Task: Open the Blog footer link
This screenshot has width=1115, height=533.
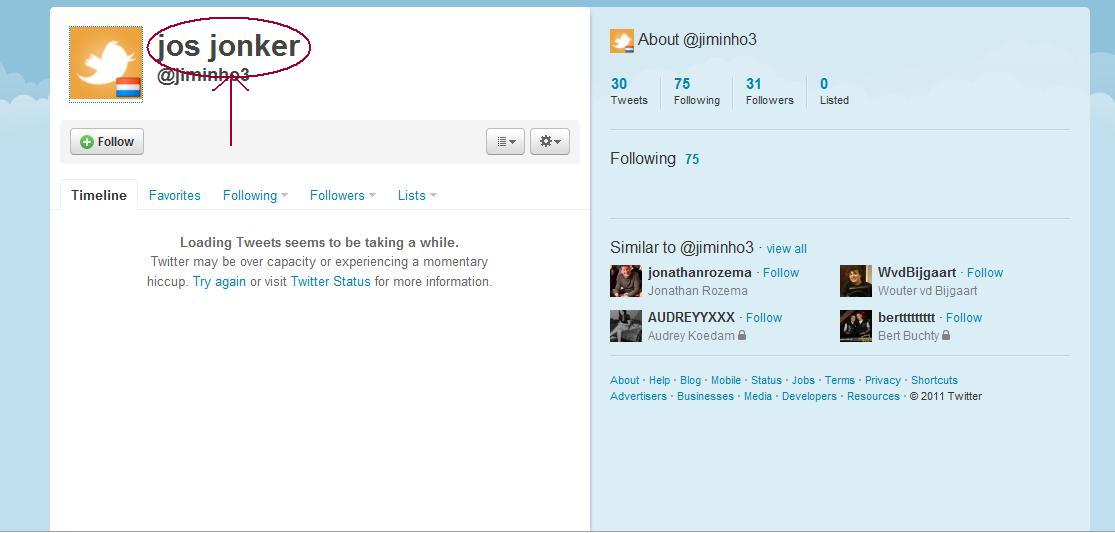Action: point(690,380)
